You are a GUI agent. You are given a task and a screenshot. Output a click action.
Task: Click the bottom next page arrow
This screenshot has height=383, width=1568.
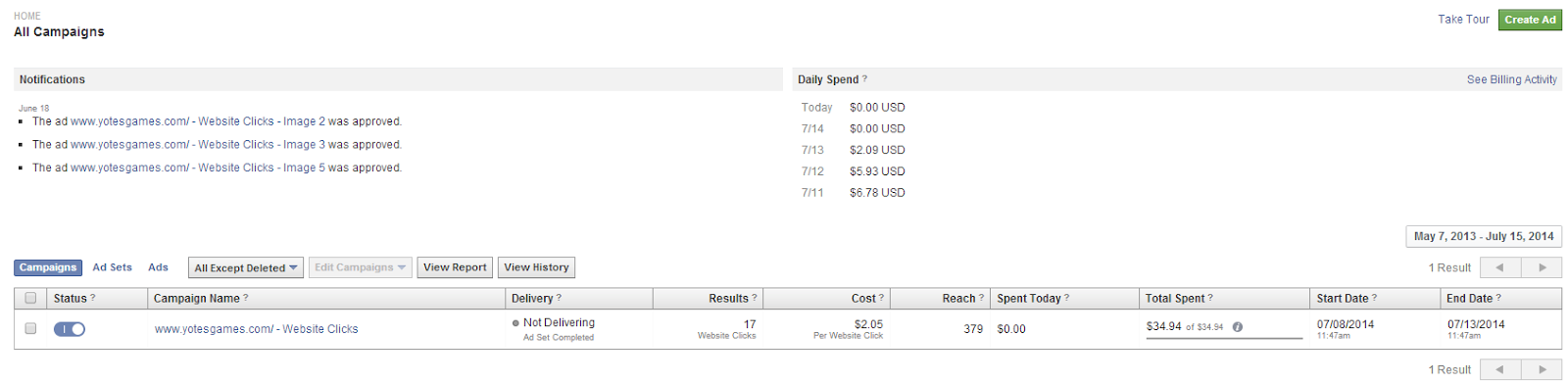tap(1542, 369)
